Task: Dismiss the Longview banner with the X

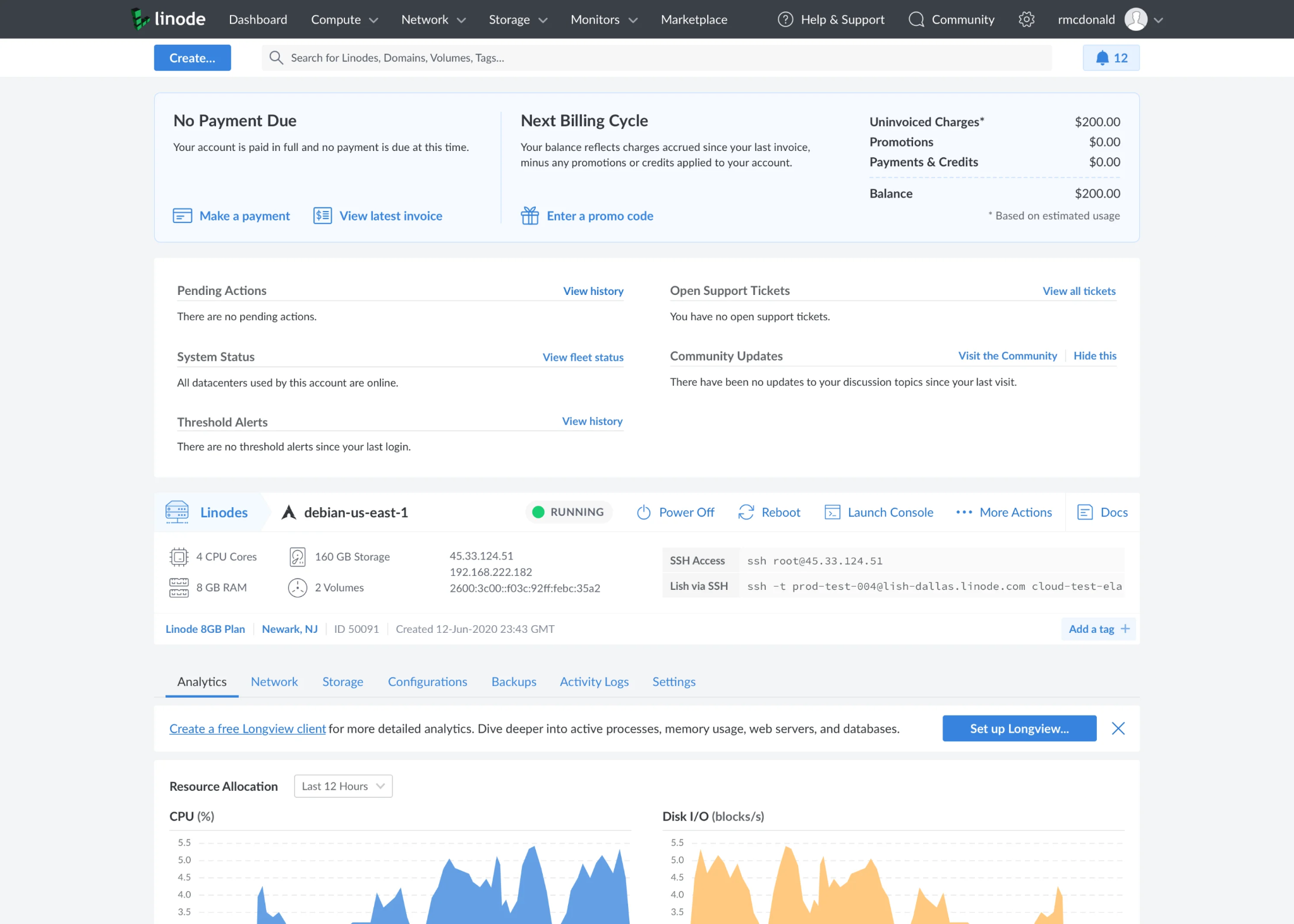Action: tap(1118, 728)
